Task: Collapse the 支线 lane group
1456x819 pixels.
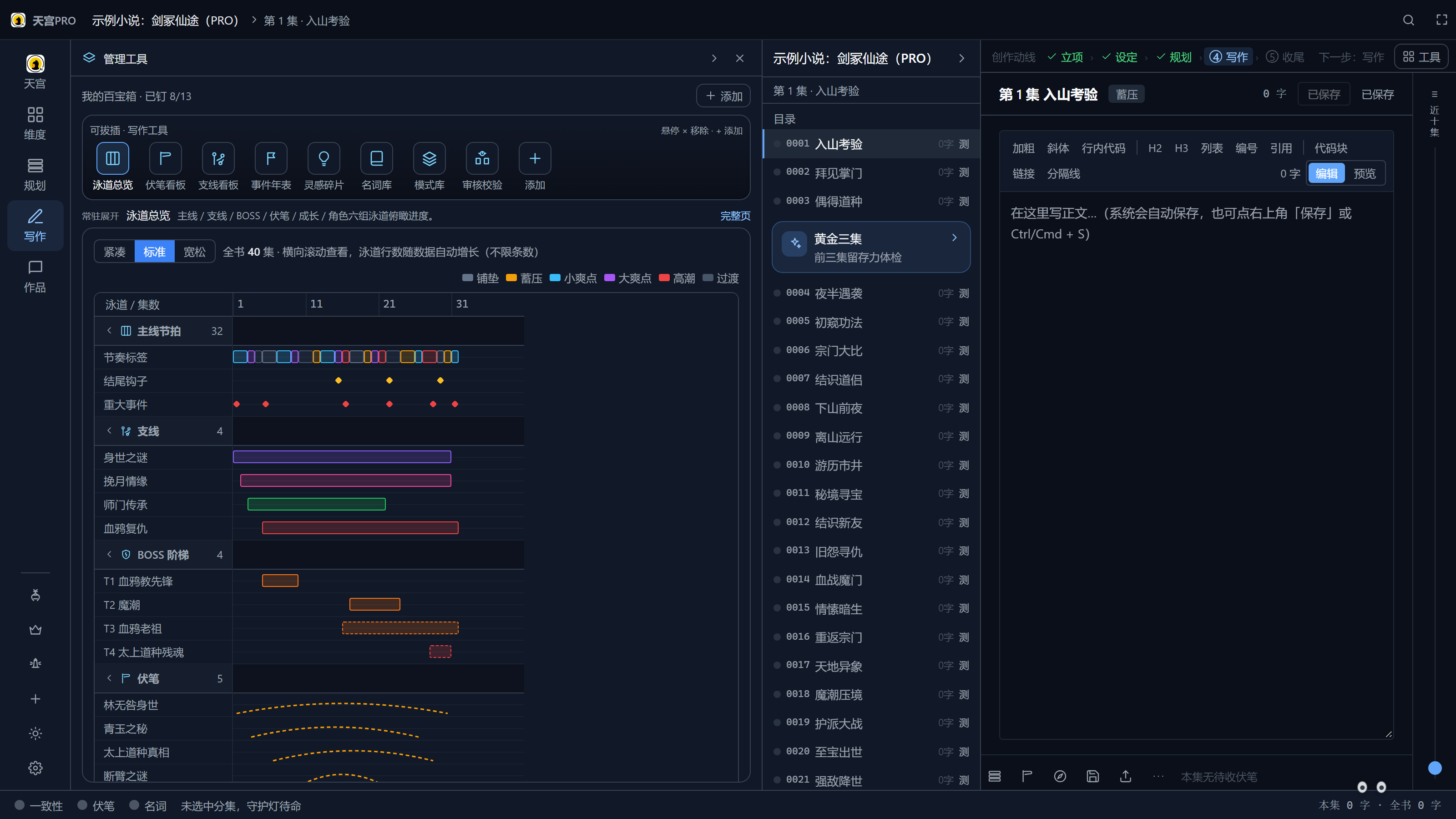Action: tap(109, 431)
